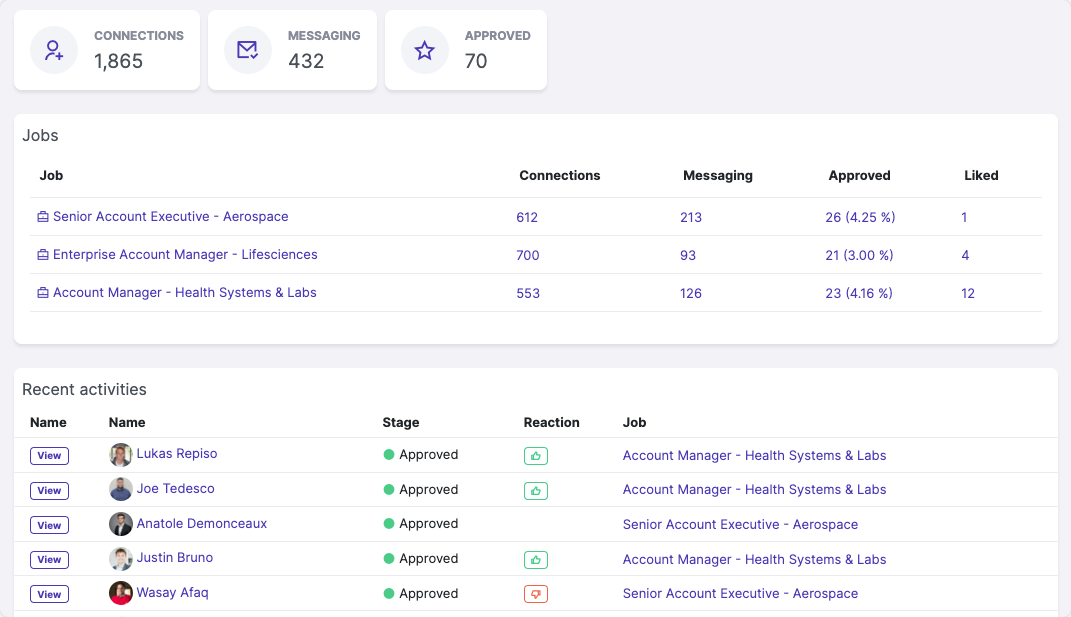1071x617 pixels.
Task: Click the briefcase icon beside Senior Account Executive - Aerospace
Action: click(x=42, y=216)
